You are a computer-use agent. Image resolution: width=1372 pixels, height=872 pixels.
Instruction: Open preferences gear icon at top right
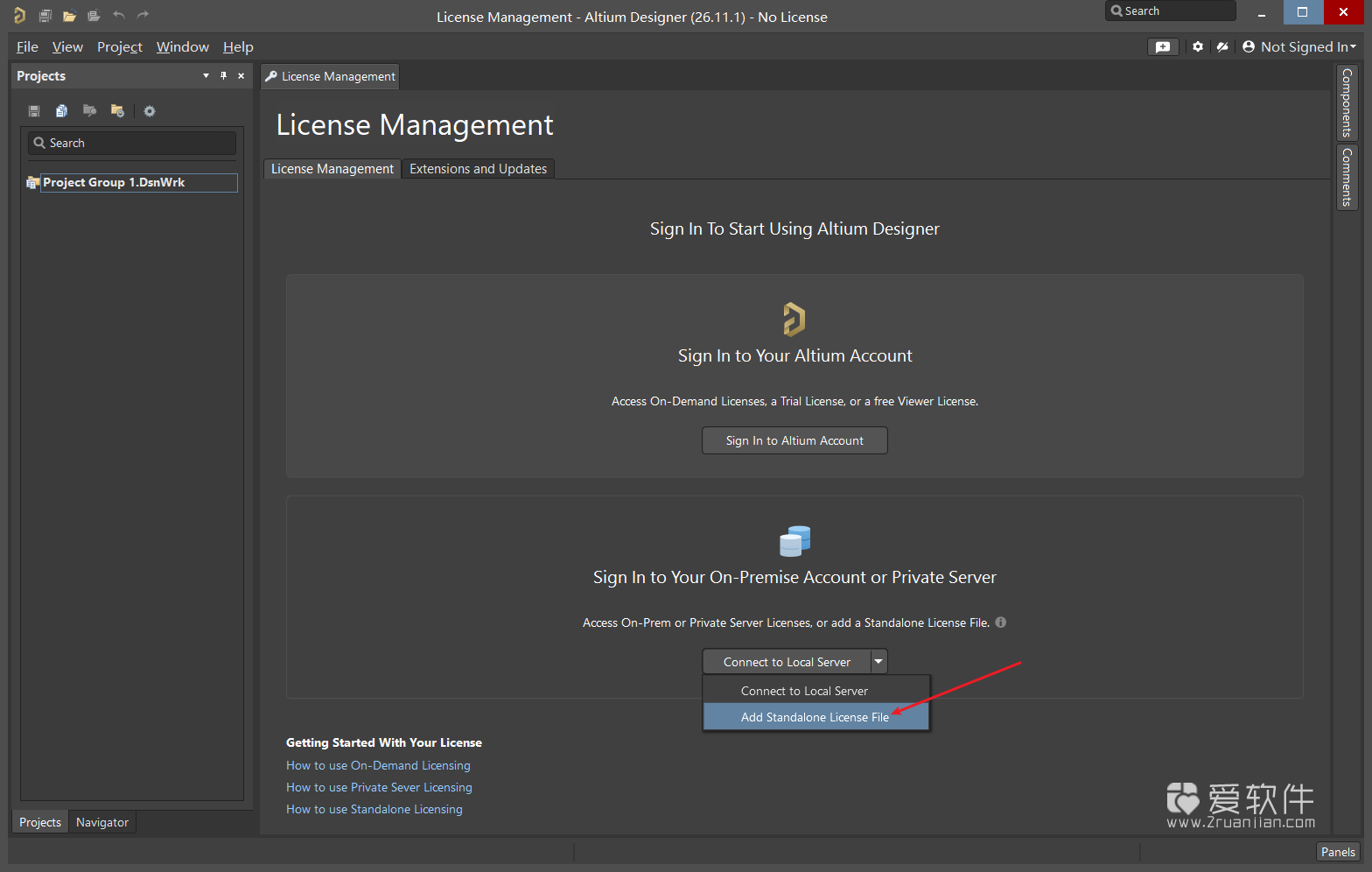(x=1198, y=46)
